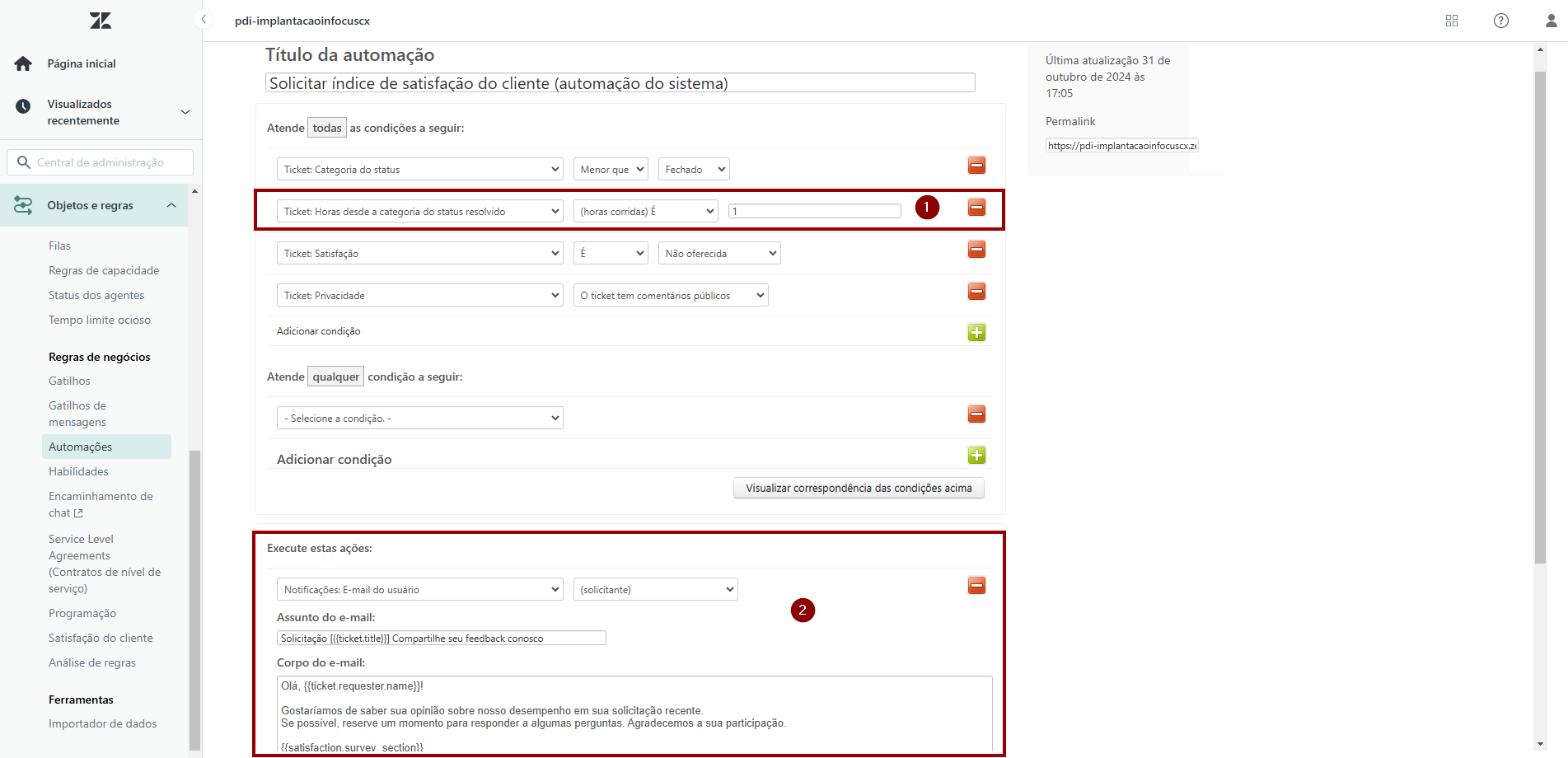Expand Visualizados recentemente list

tap(185, 112)
